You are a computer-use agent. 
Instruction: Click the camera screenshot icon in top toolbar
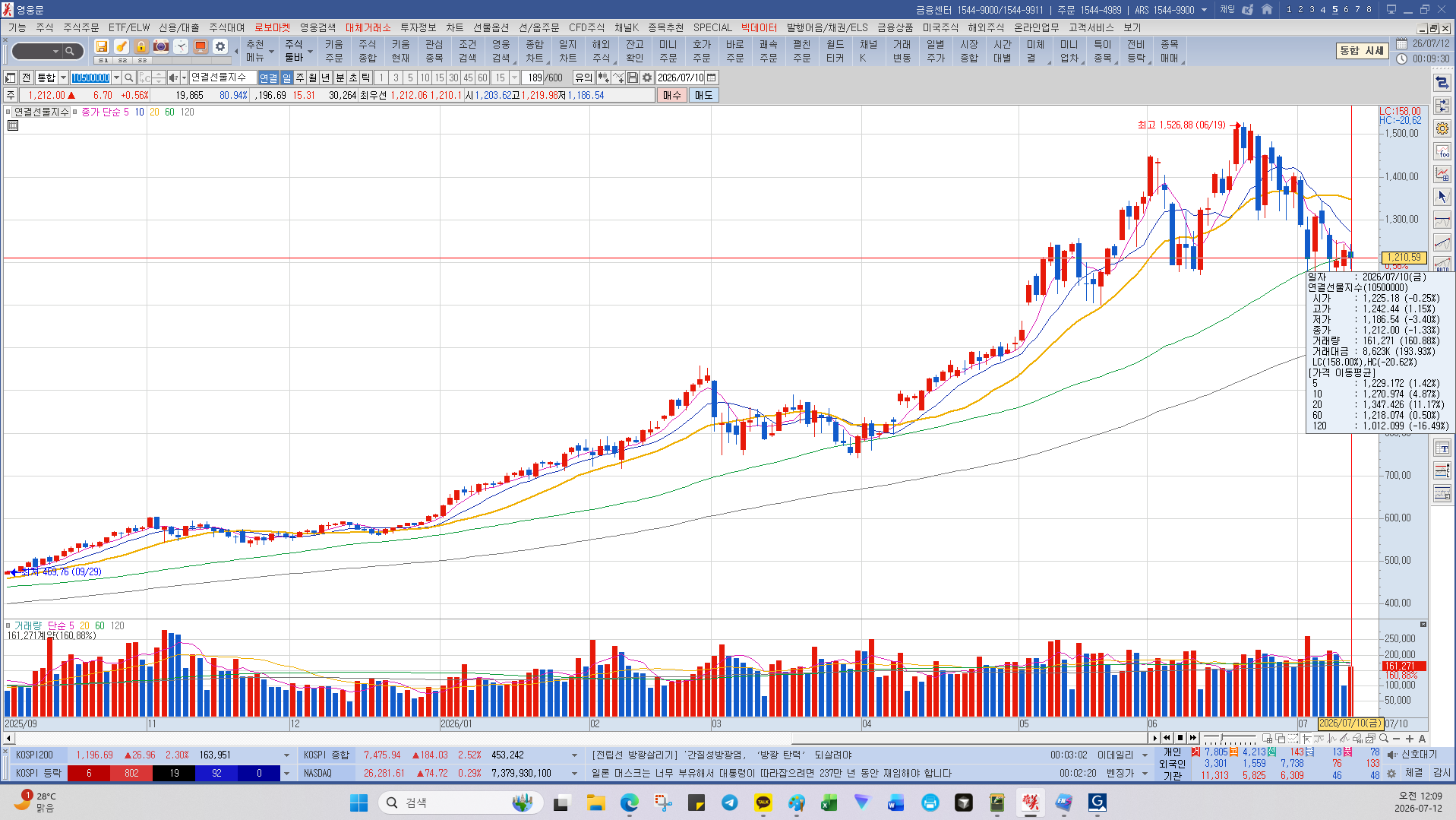tap(160, 47)
